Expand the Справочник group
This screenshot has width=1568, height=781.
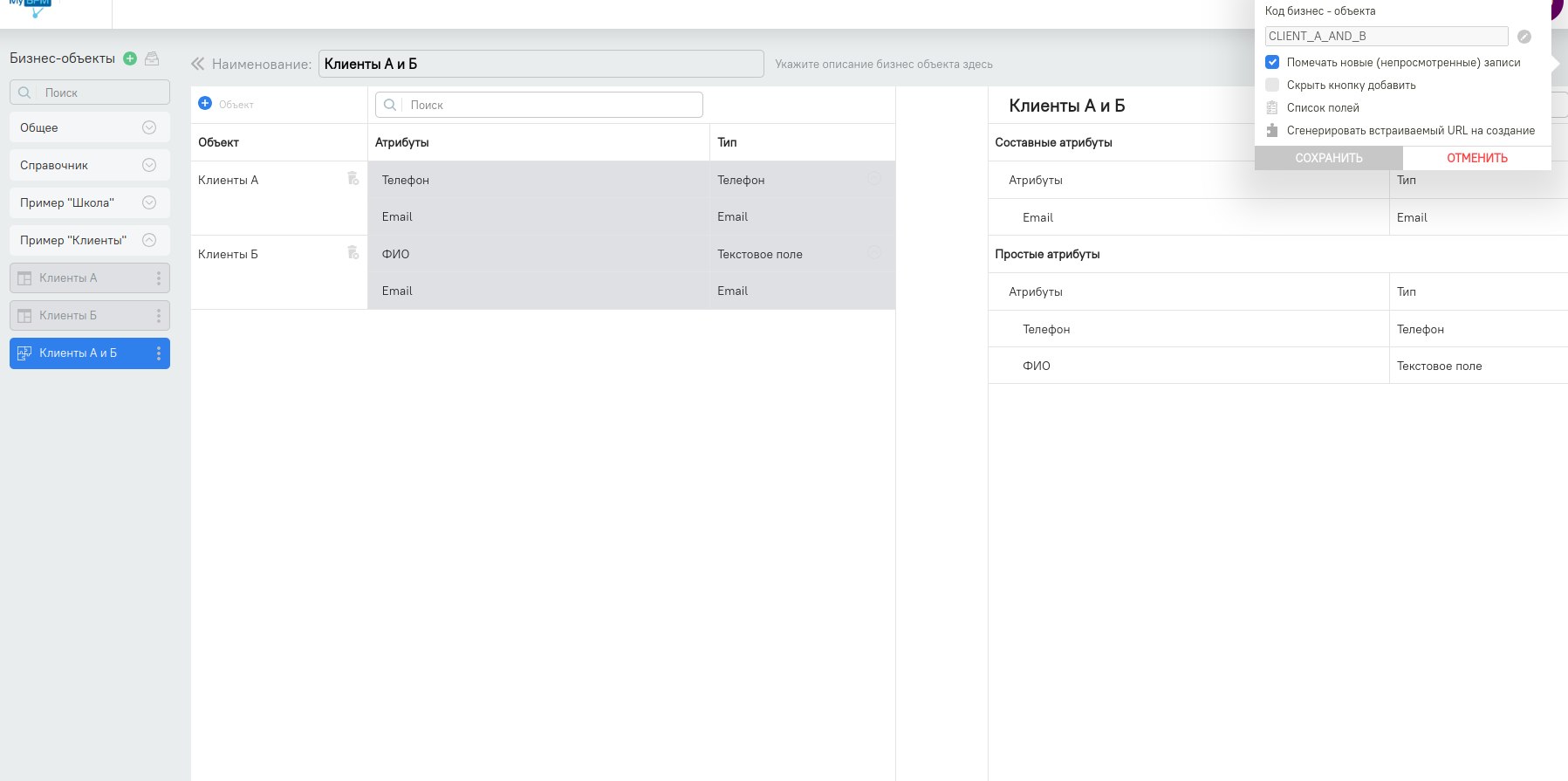pos(149,165)
